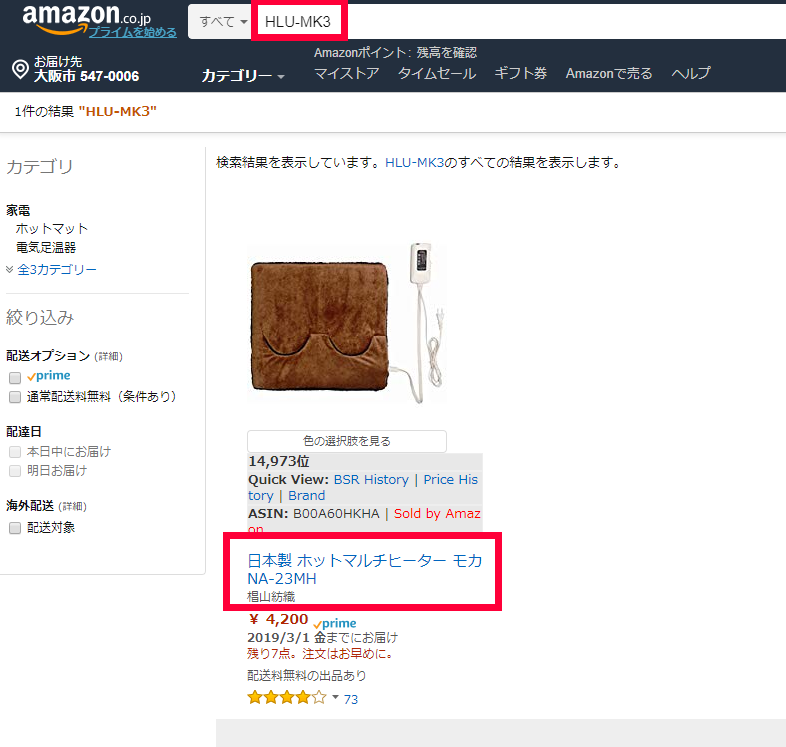Click the prime badge in delivery options
Image resolution: width=786 pixels, height=747 pixels.
[49, 376]
